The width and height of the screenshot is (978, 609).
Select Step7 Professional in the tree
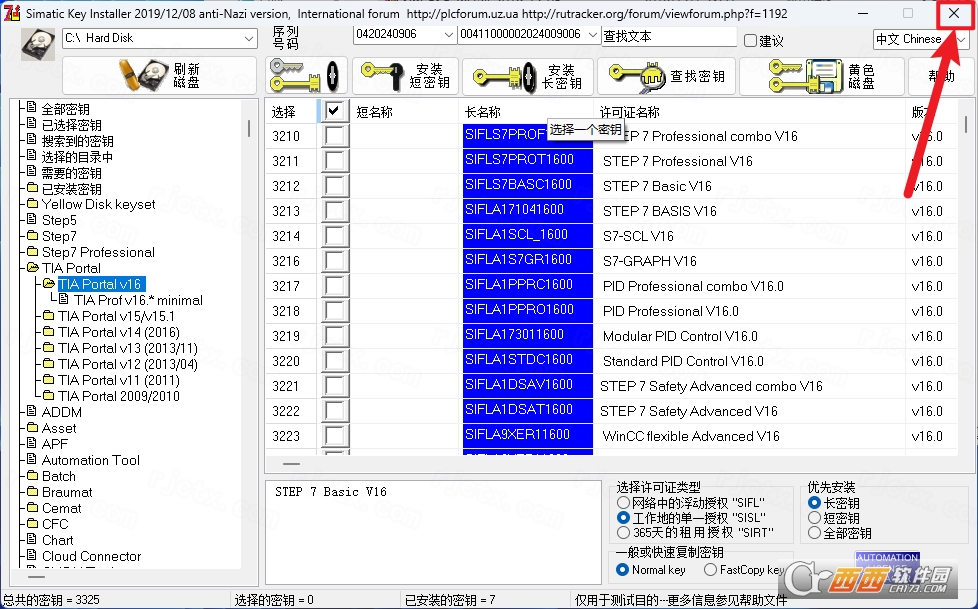(x=98, y=252)
